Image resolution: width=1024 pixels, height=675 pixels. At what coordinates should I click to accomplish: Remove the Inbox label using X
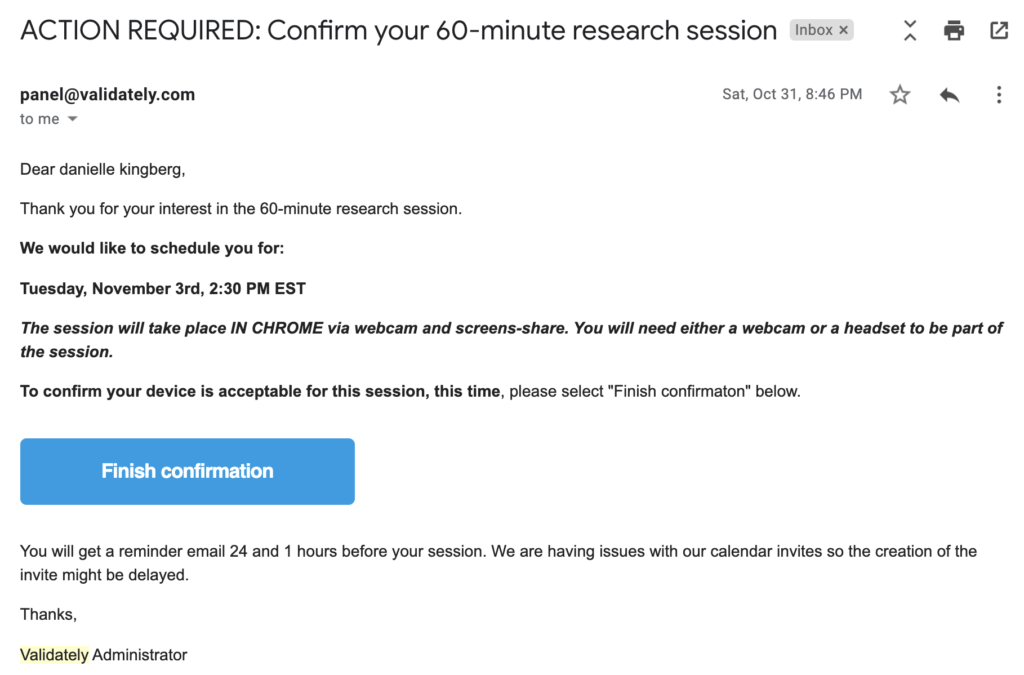(844, 30)
